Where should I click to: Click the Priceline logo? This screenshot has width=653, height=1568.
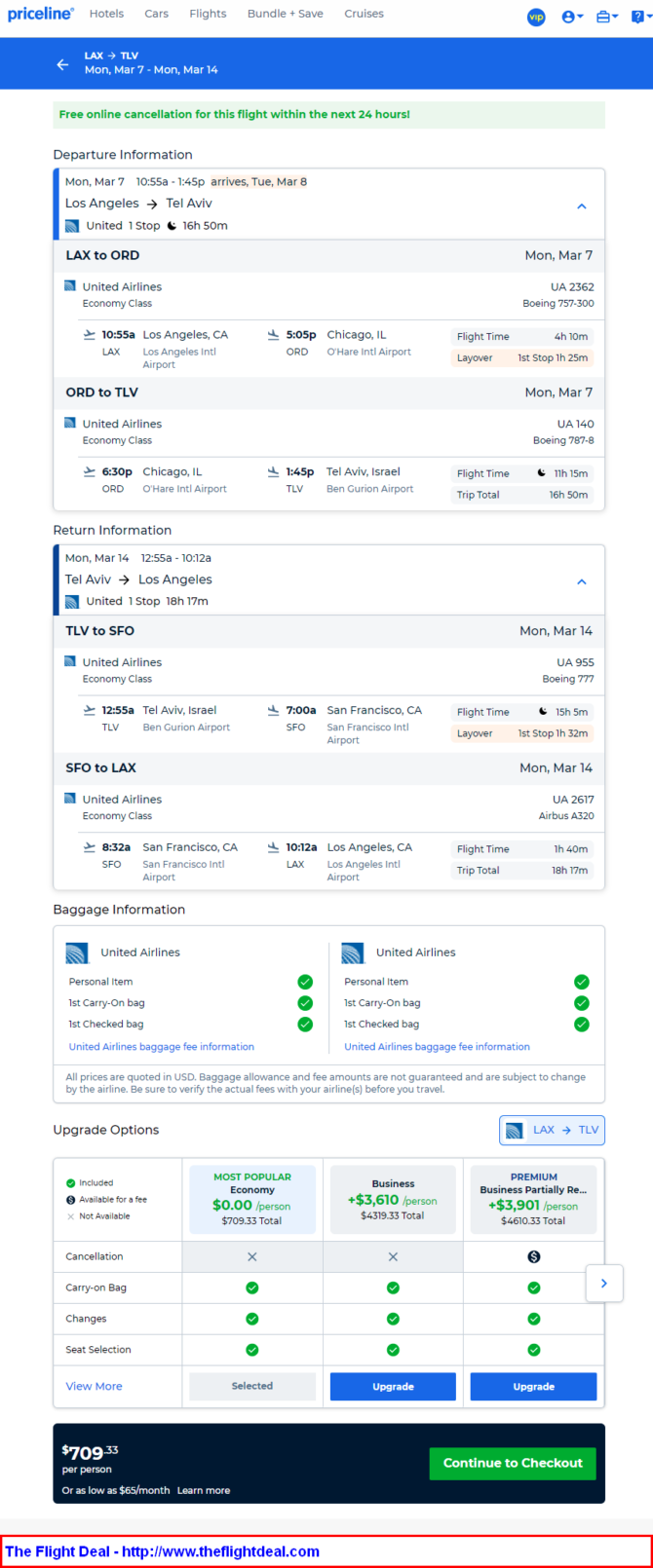(x=41, y=14)
